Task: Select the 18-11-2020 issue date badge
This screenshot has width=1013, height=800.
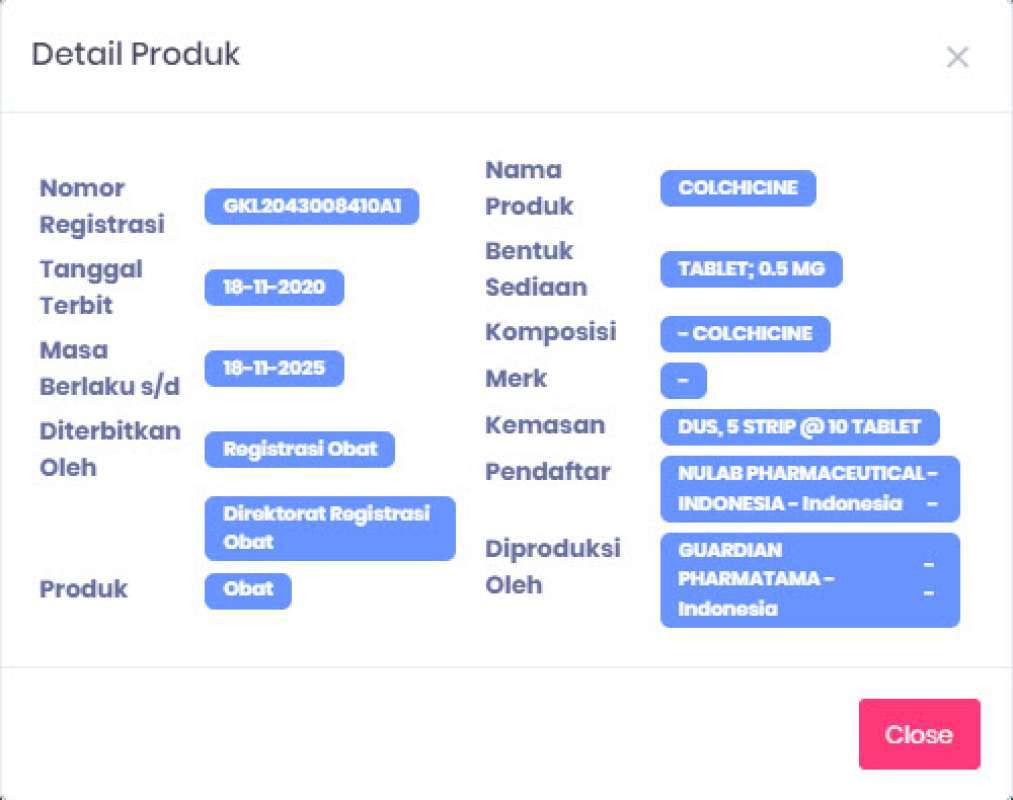Action: tap(274, 288)
